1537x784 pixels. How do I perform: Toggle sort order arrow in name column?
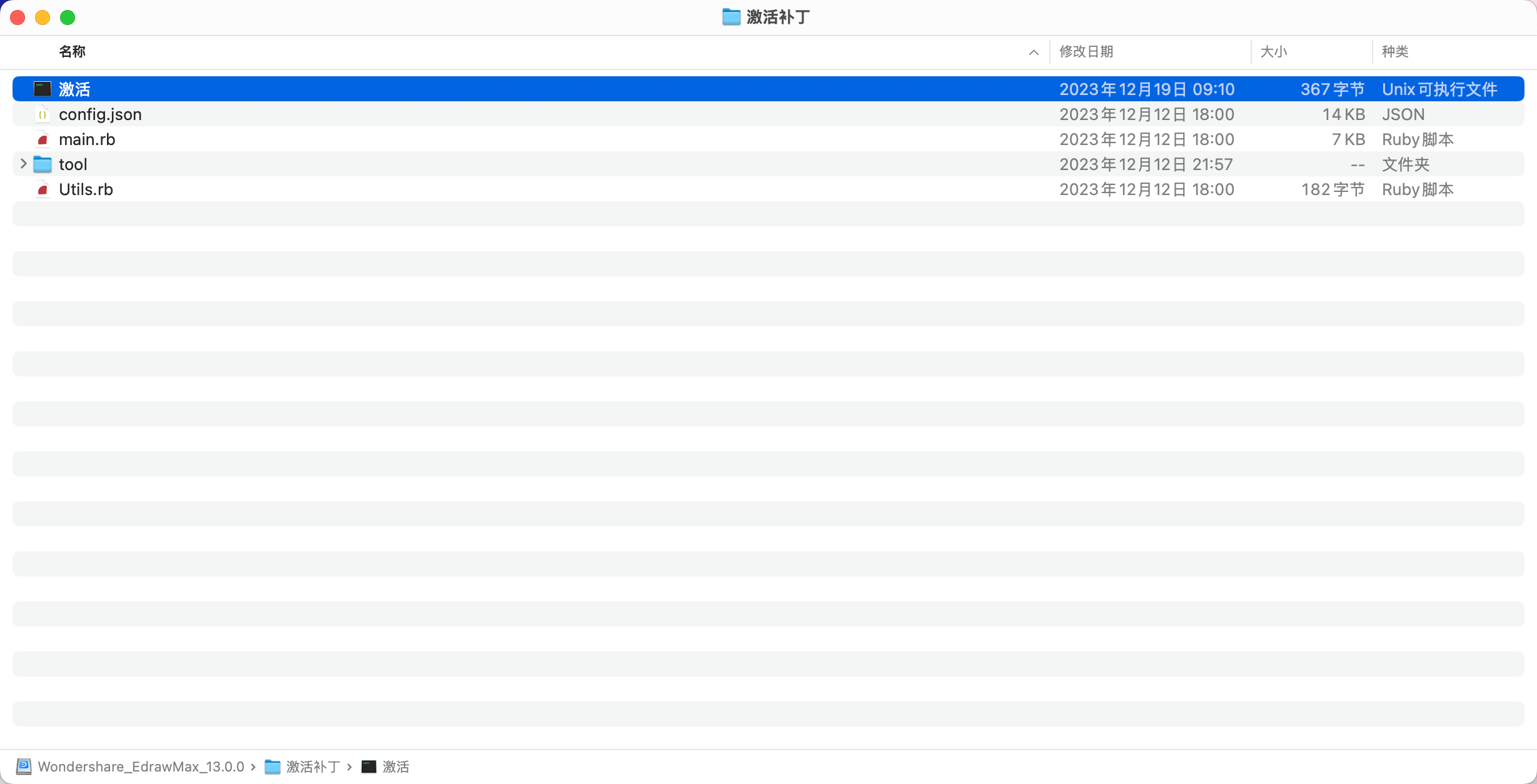click(1034, 53)
